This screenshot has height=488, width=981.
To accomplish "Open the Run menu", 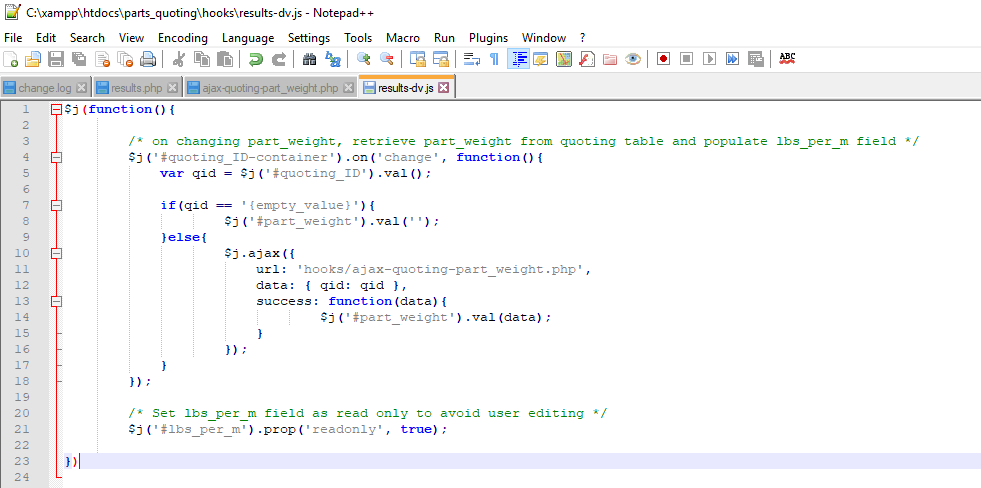I will point(444,38).
